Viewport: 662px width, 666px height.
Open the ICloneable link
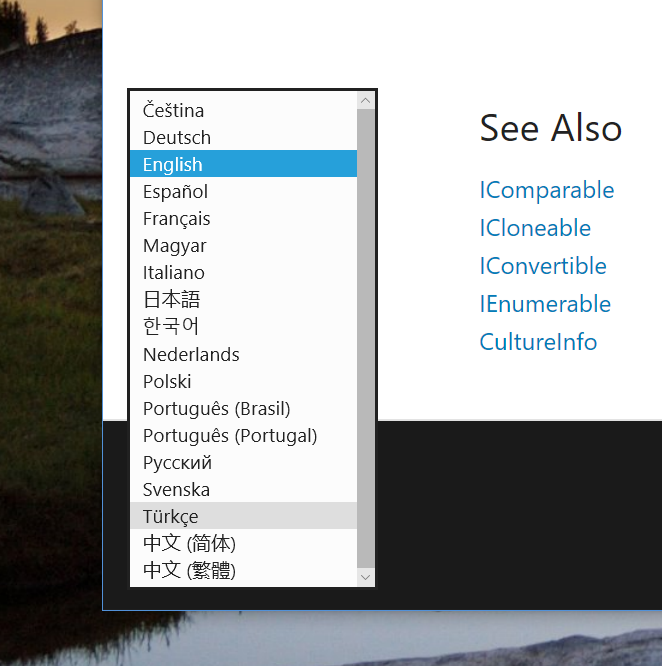[535, 228]
